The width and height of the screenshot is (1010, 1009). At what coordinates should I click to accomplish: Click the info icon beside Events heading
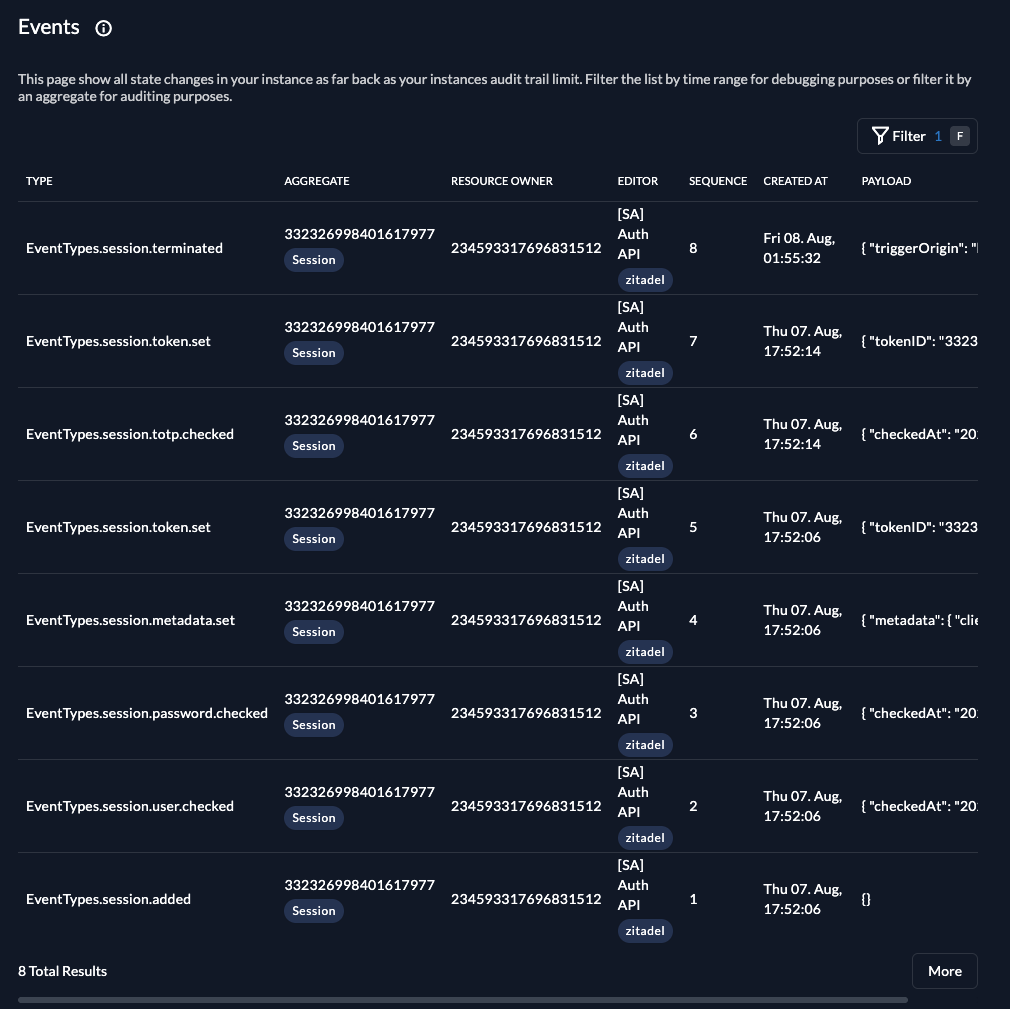[x=103, y=28]
